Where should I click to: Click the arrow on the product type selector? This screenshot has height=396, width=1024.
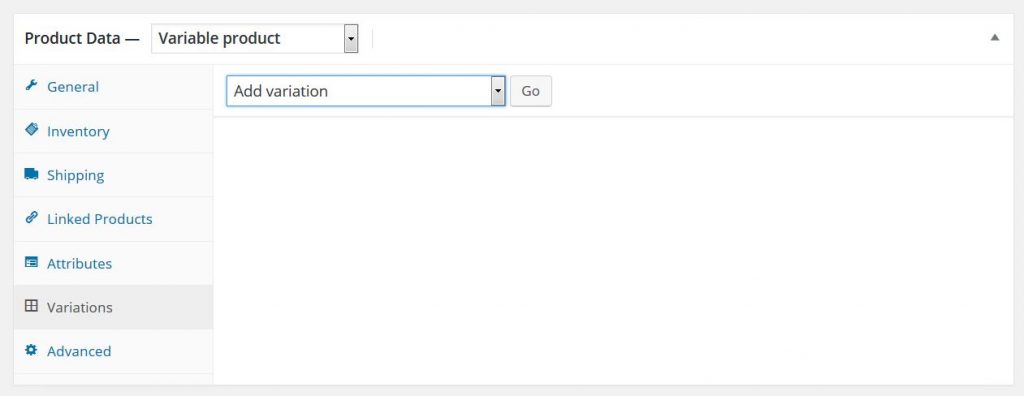click(351, 39)
